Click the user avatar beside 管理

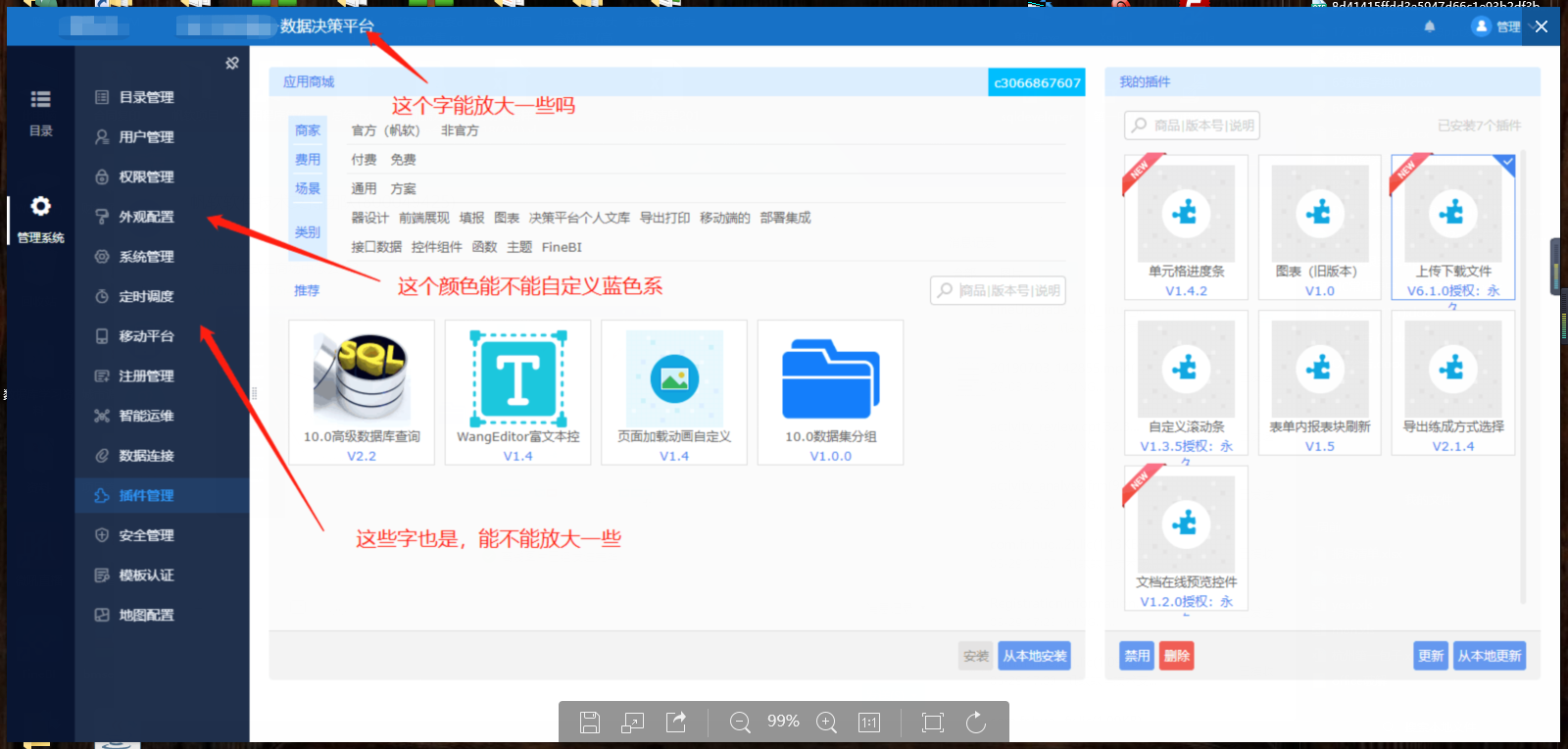(x=1481, y=26)
